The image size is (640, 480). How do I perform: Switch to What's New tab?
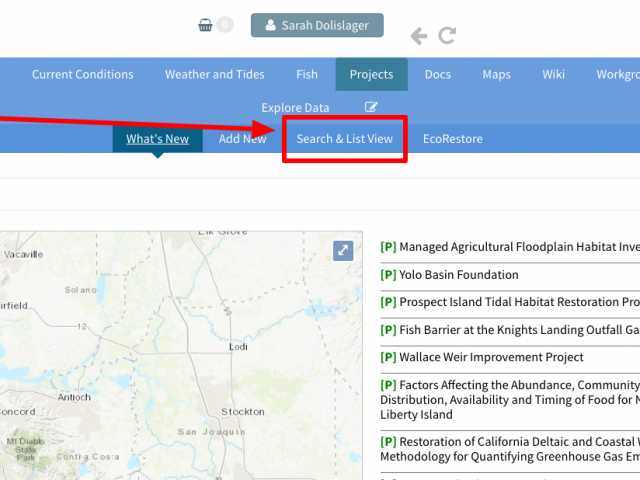click(158, 139)
